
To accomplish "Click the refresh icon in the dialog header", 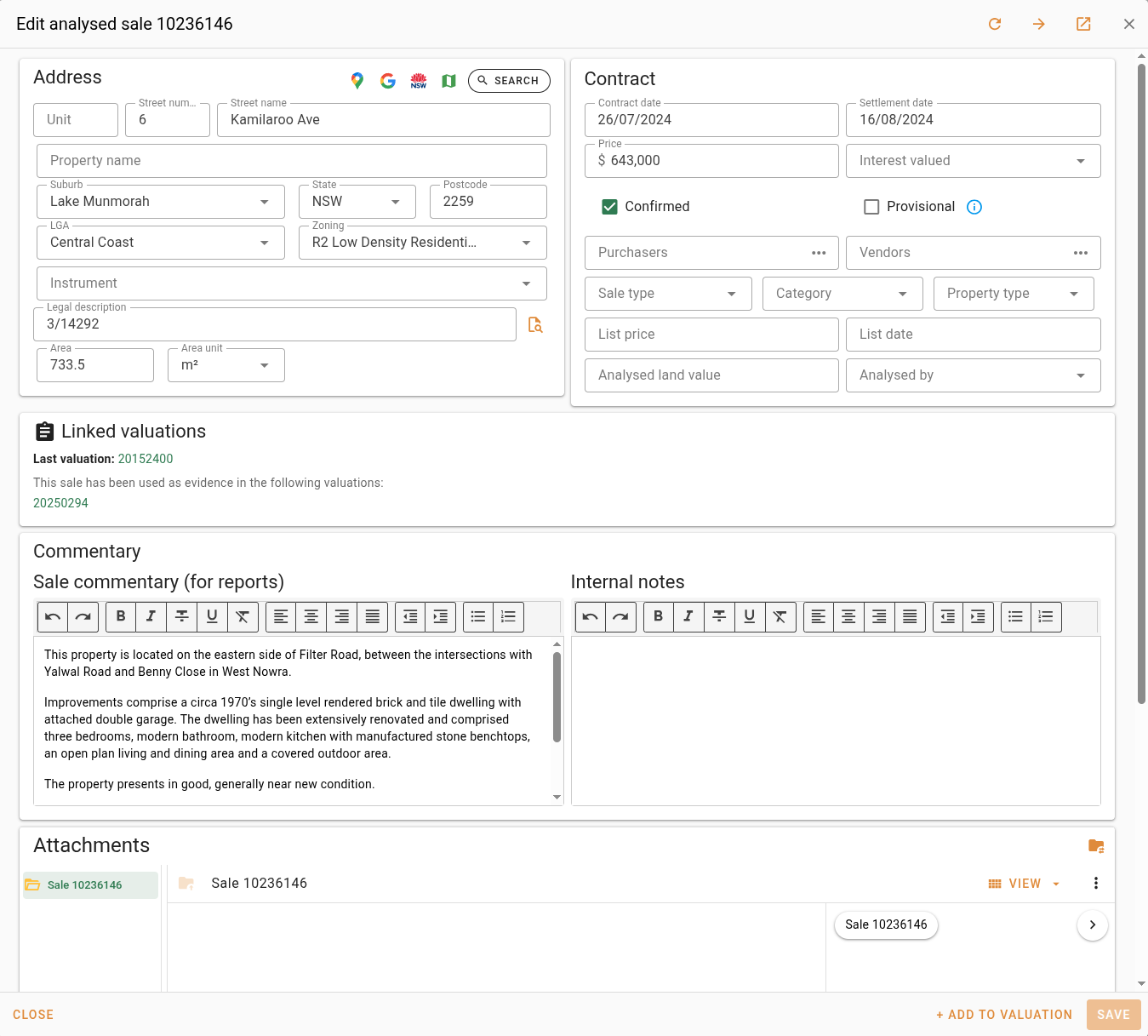I will pyautogui.click(x=995, y=24).
